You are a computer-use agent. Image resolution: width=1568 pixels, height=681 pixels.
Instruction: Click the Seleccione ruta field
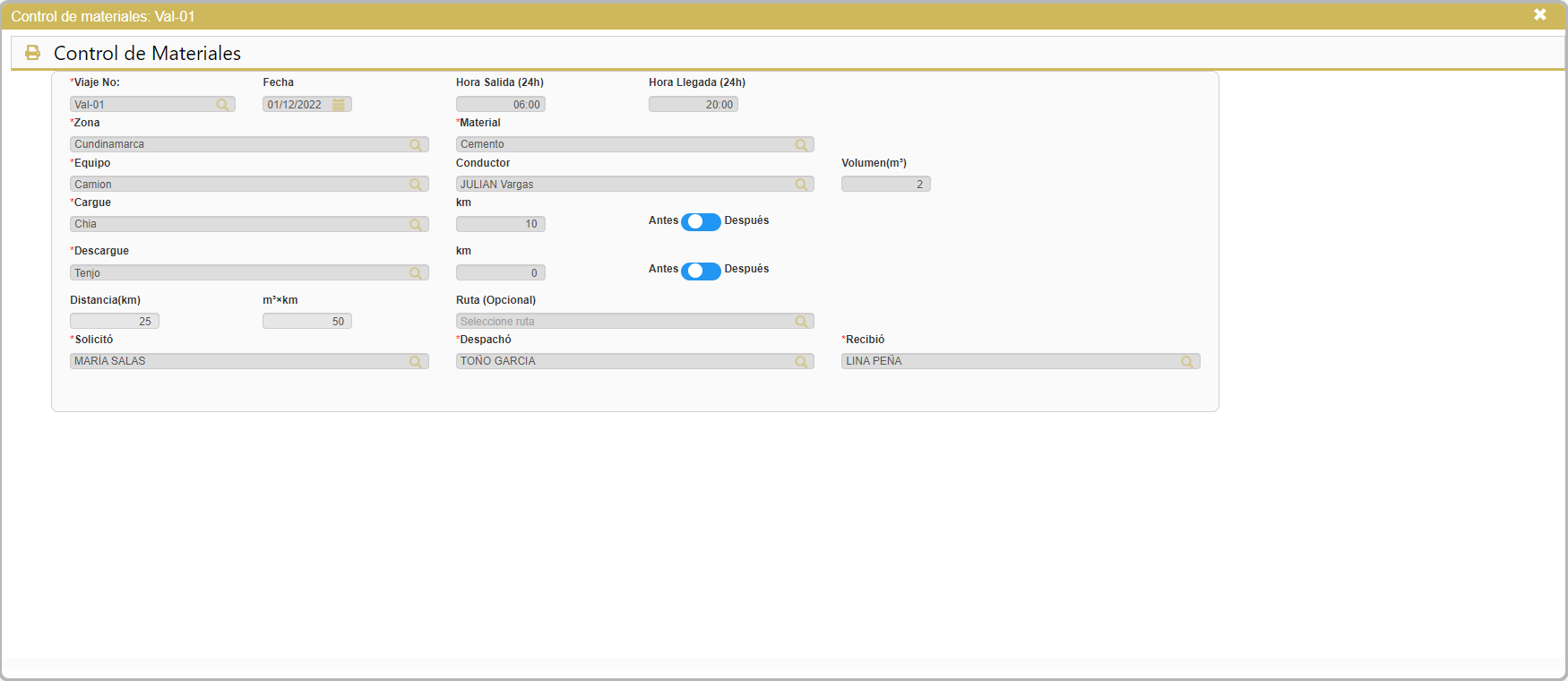635,322
